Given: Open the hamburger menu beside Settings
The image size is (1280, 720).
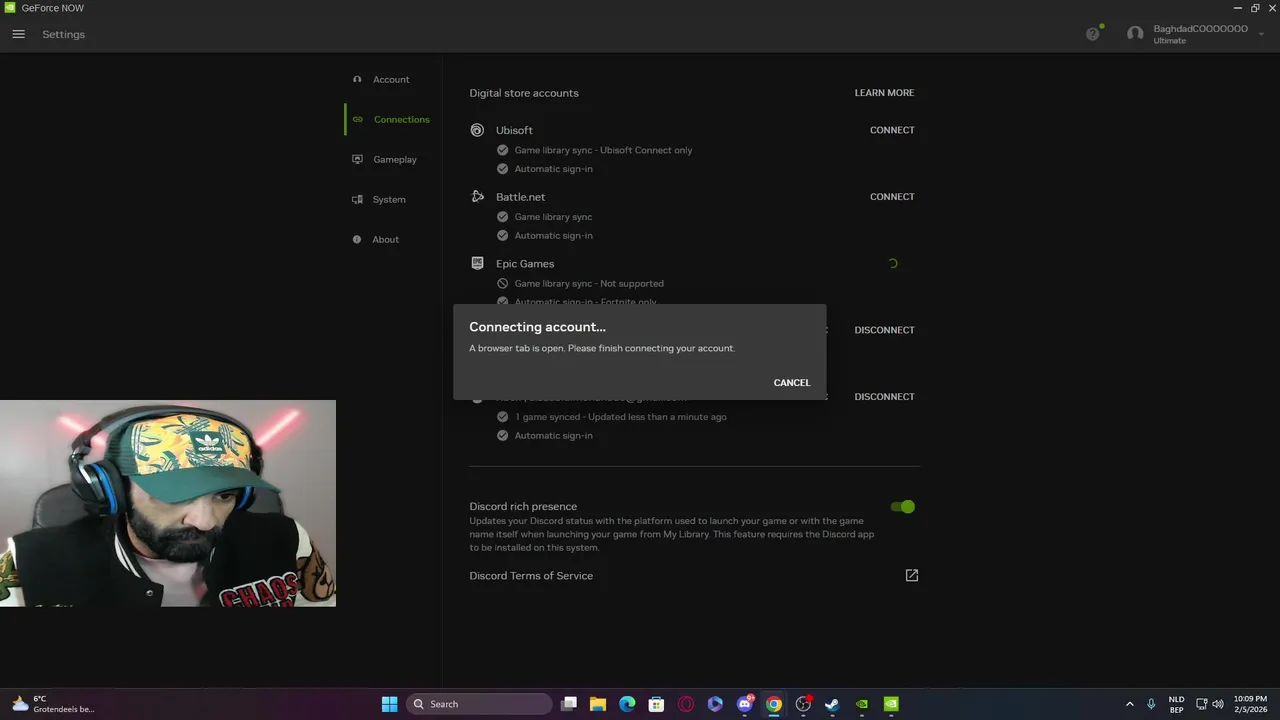Looking at the screenshot, I should (x=18, y=34).
